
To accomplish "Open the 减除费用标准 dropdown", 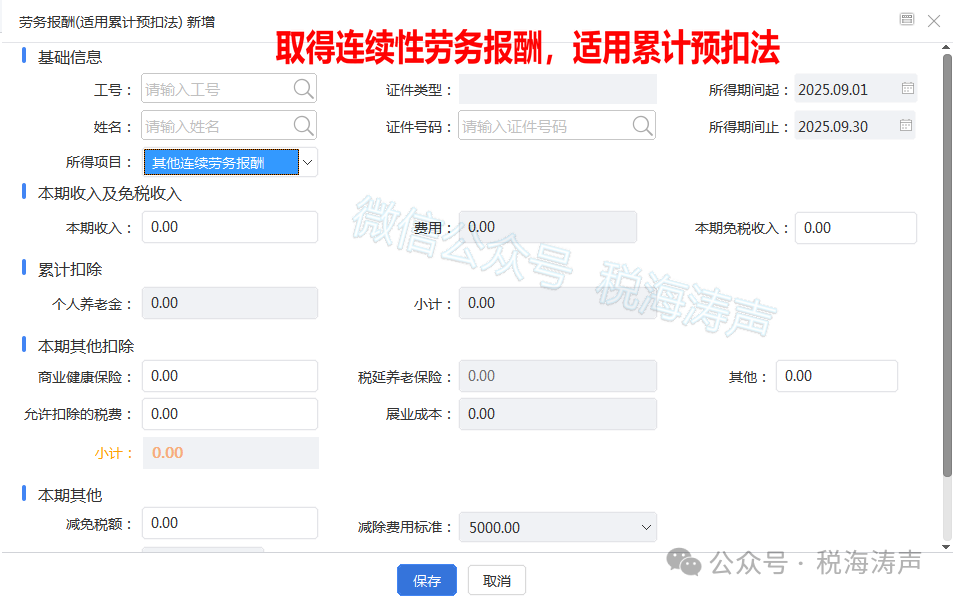I will click(644, 527).
